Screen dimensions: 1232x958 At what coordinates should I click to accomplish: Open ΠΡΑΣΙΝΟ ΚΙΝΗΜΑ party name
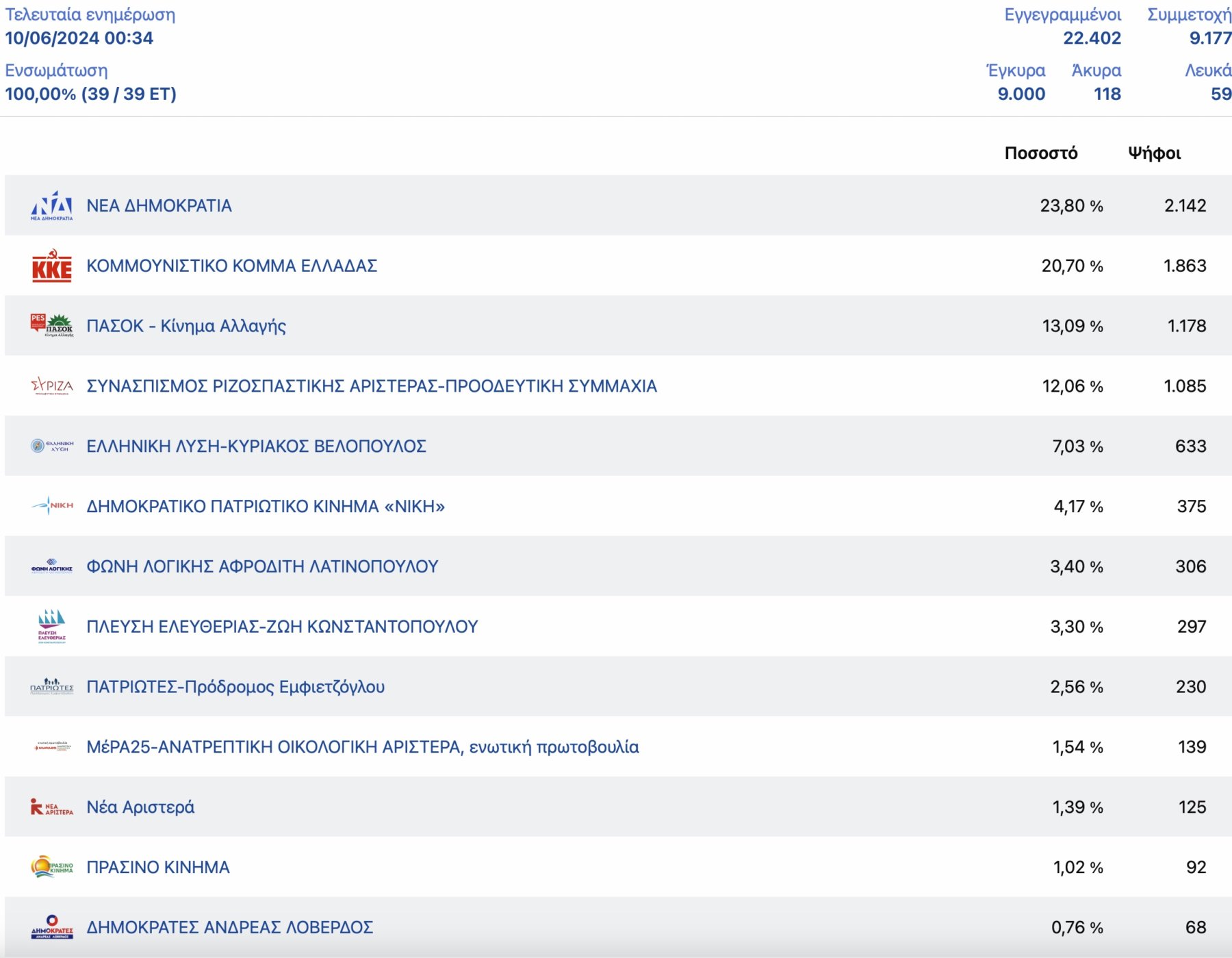pos(158,867)
